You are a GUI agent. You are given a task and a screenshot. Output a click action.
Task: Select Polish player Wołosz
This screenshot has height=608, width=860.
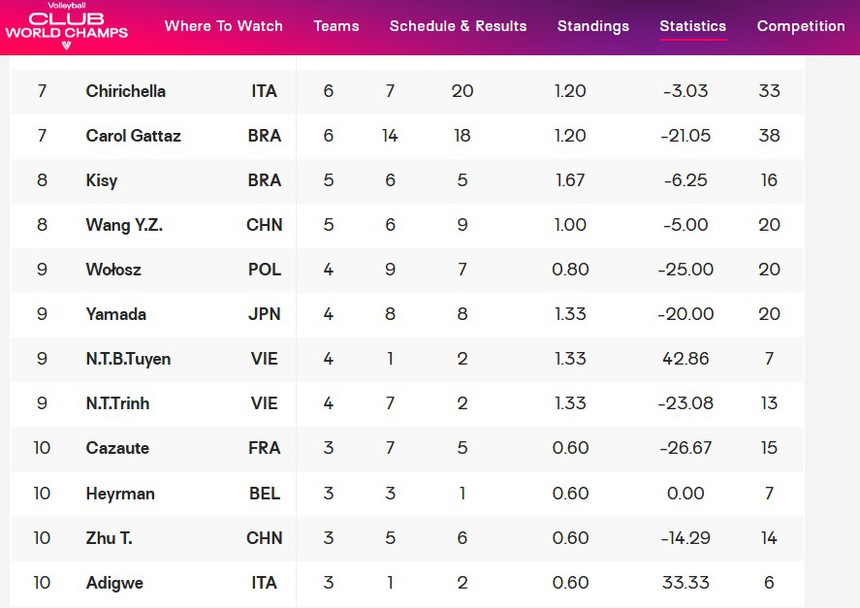116,270
